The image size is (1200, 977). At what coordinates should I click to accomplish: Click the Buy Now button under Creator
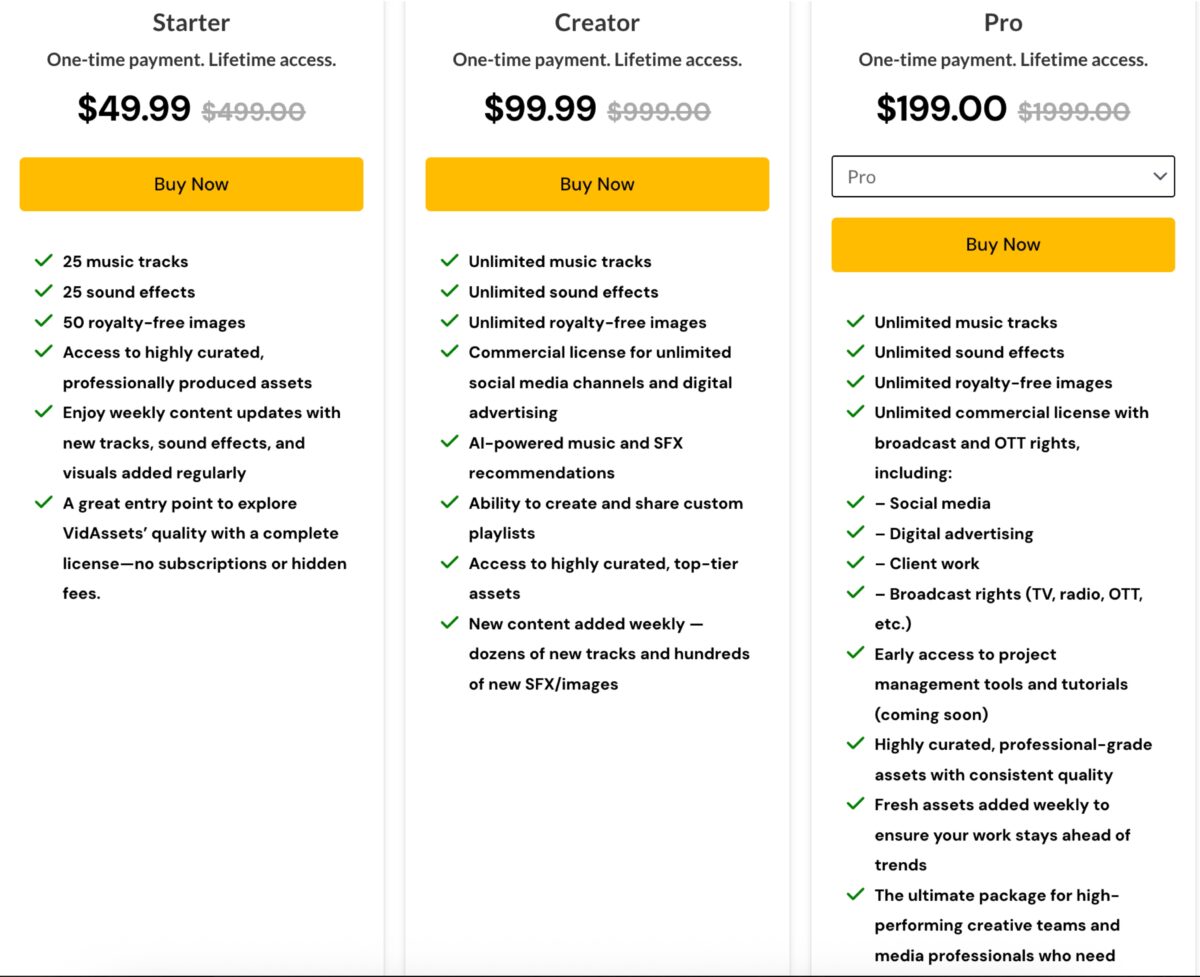597,184
